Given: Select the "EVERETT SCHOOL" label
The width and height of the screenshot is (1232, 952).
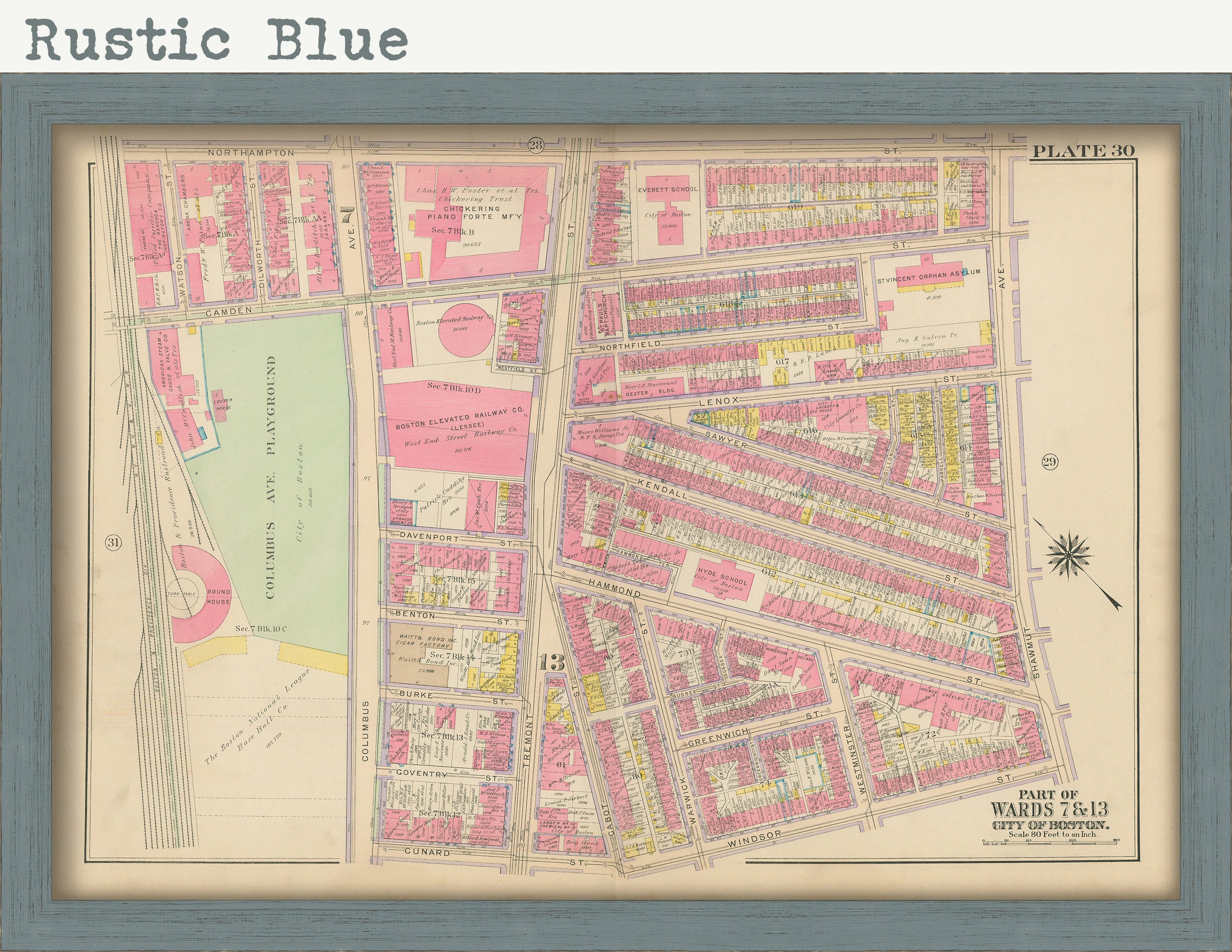Looking at the screenshot, I should (668, 190).
